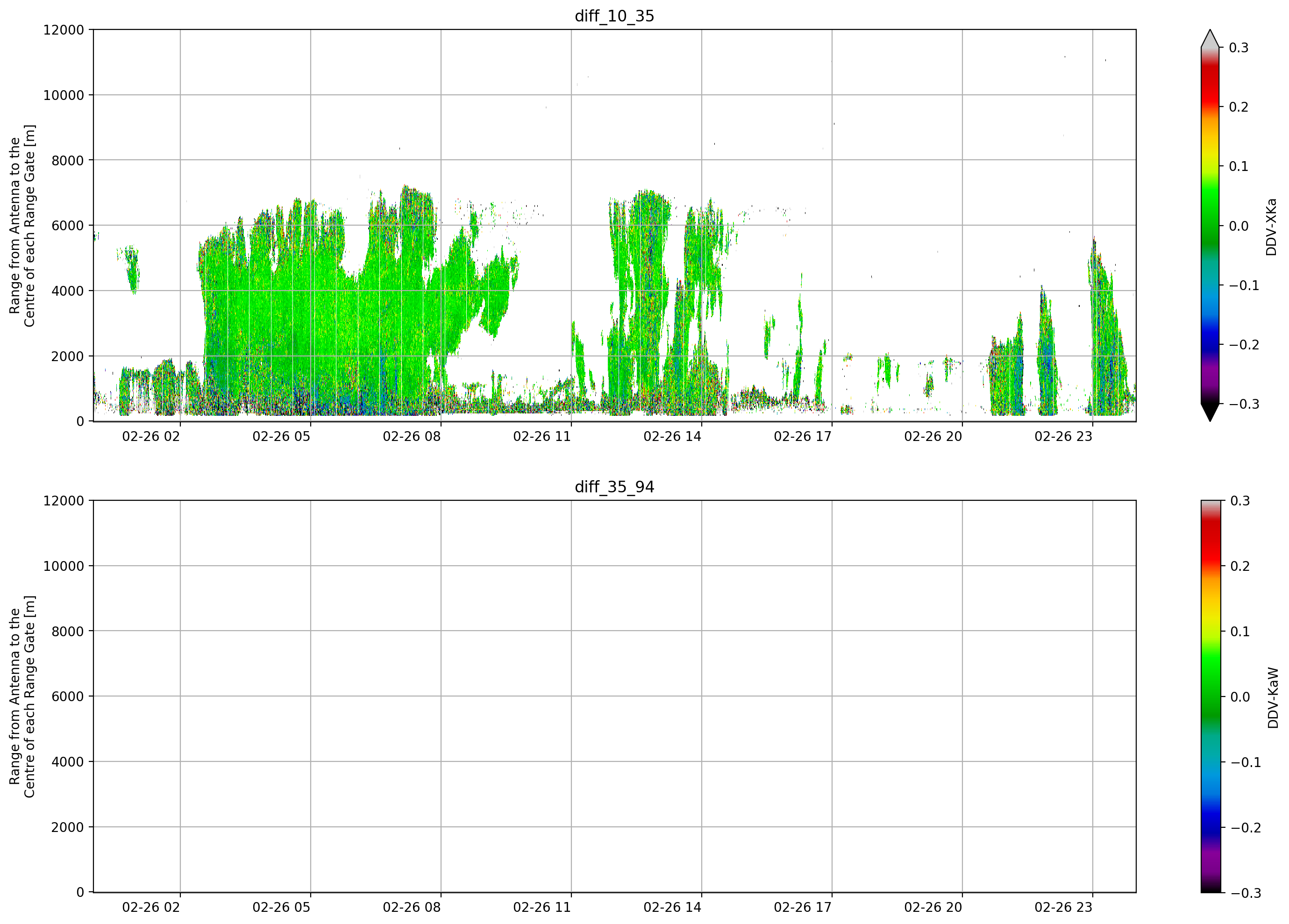Click the bottom plot's range y-axis title
The image size is (1289, 924).
point(22,697)
